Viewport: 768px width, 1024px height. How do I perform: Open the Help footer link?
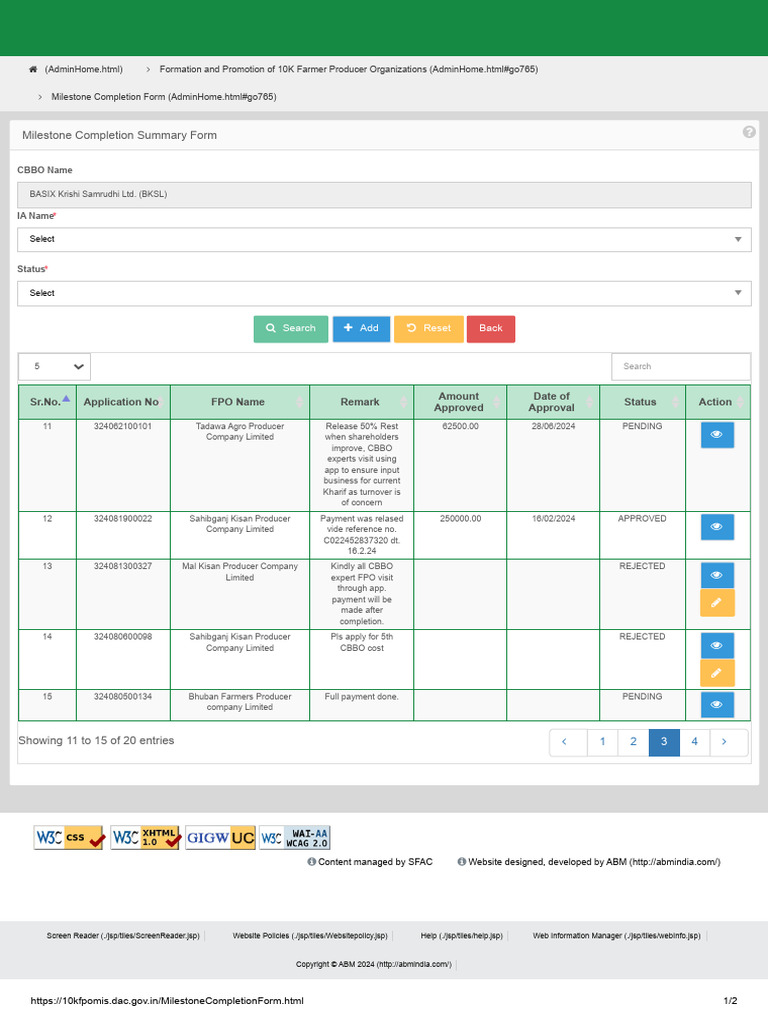pos(462,936)
